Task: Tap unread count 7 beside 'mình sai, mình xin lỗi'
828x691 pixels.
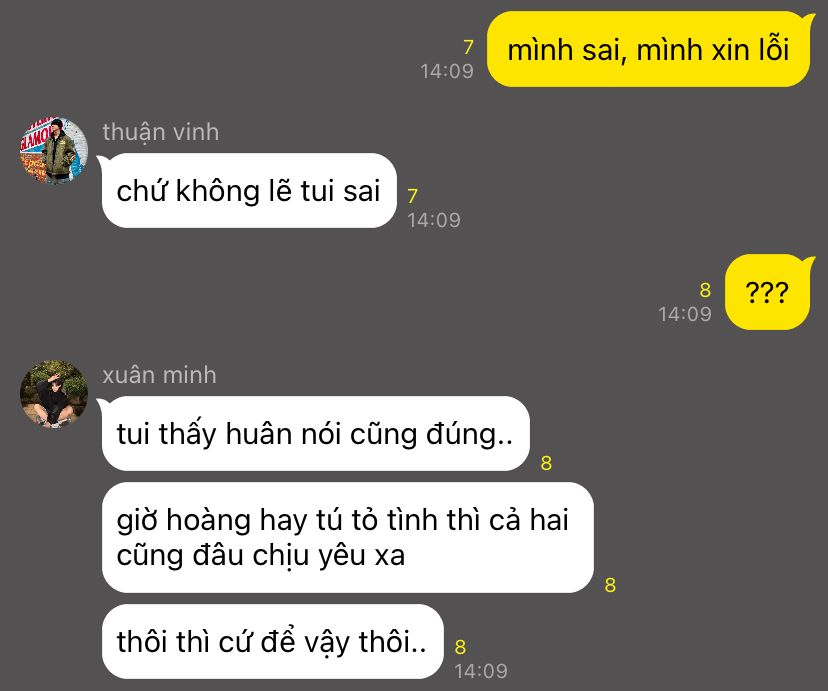Action: click(x=468, y=48)
